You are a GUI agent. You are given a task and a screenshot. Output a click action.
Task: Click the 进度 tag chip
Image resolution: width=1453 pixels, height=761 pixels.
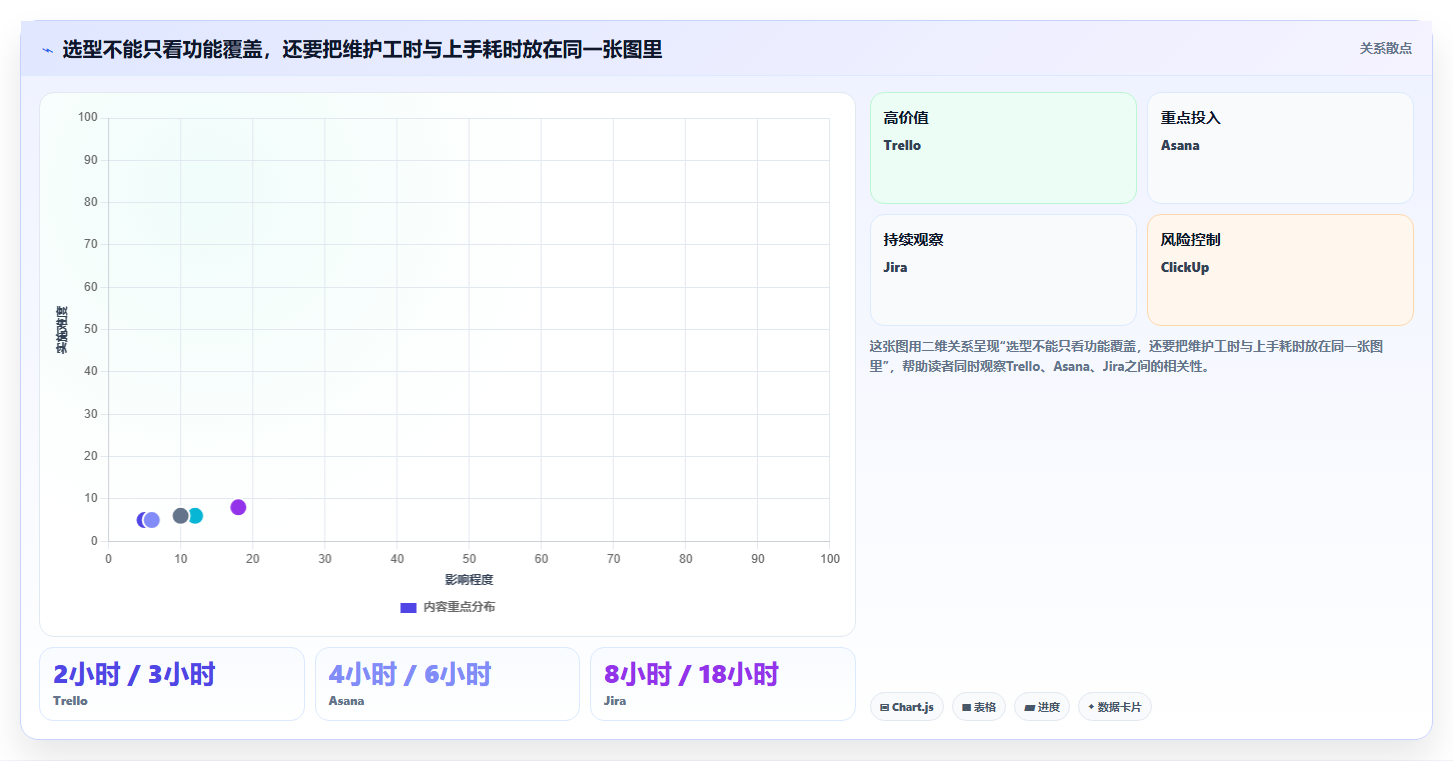pos(1042,707)
